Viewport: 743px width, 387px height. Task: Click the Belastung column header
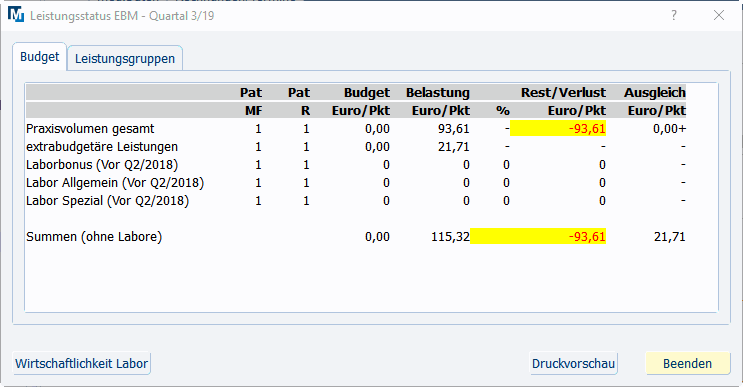point(437,93)
